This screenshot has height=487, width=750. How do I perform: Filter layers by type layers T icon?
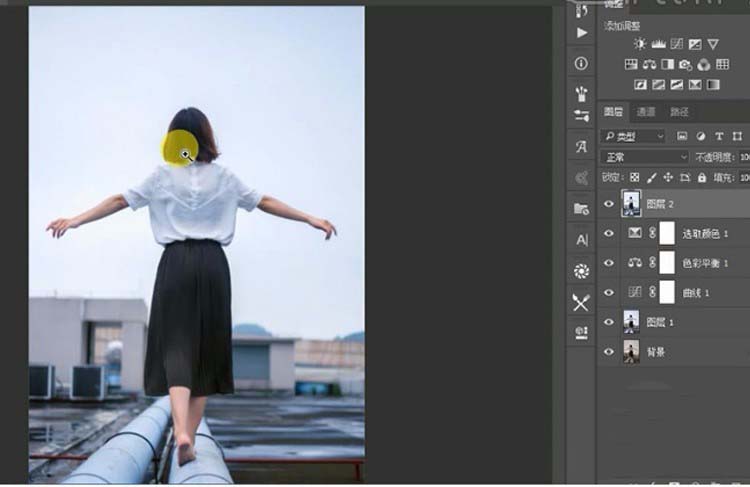pyautogui.click(x=719, y=136)
